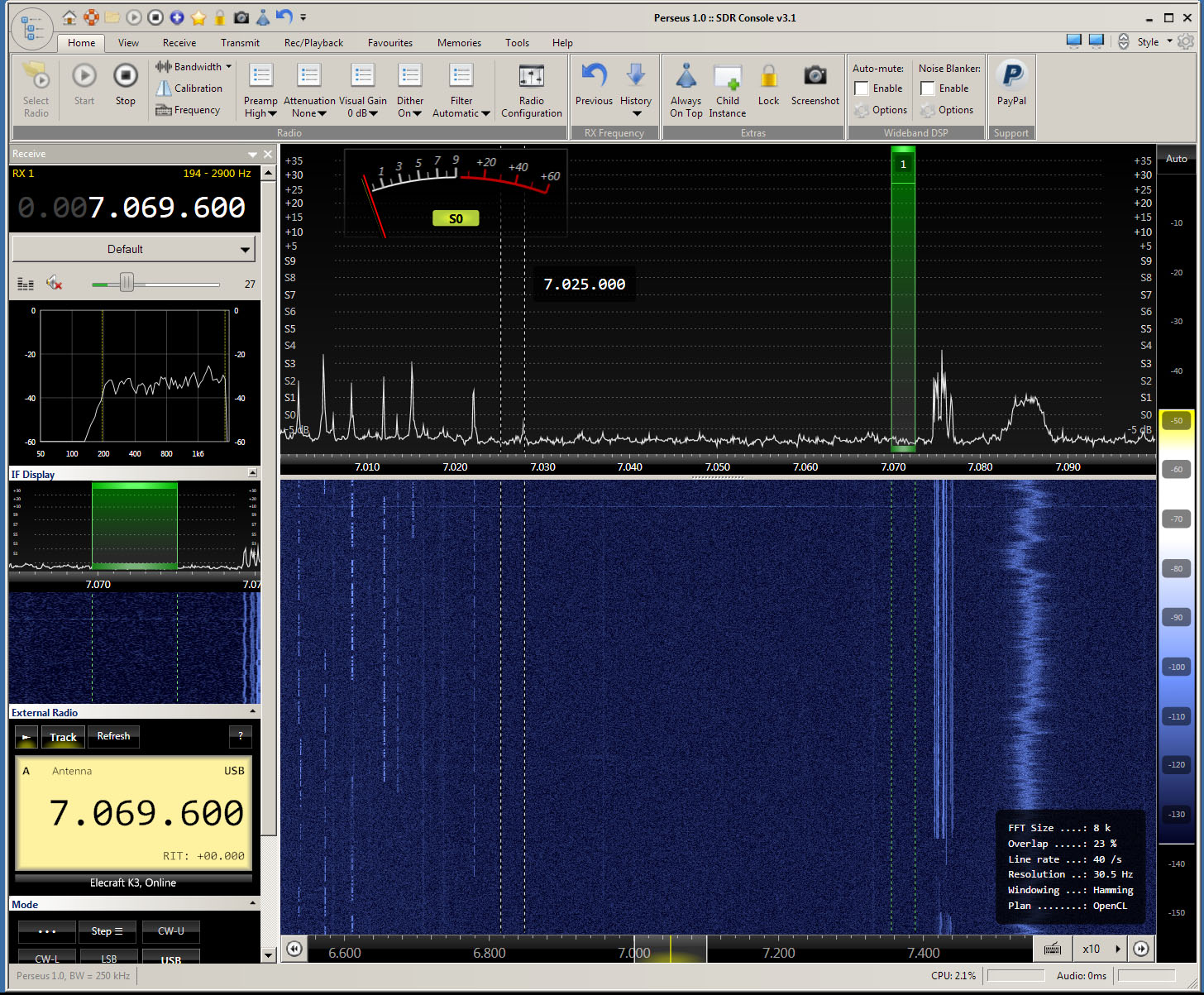Open the Favourites ribbon tab
The image size is (1204, 995).
(x=389, y=43)
